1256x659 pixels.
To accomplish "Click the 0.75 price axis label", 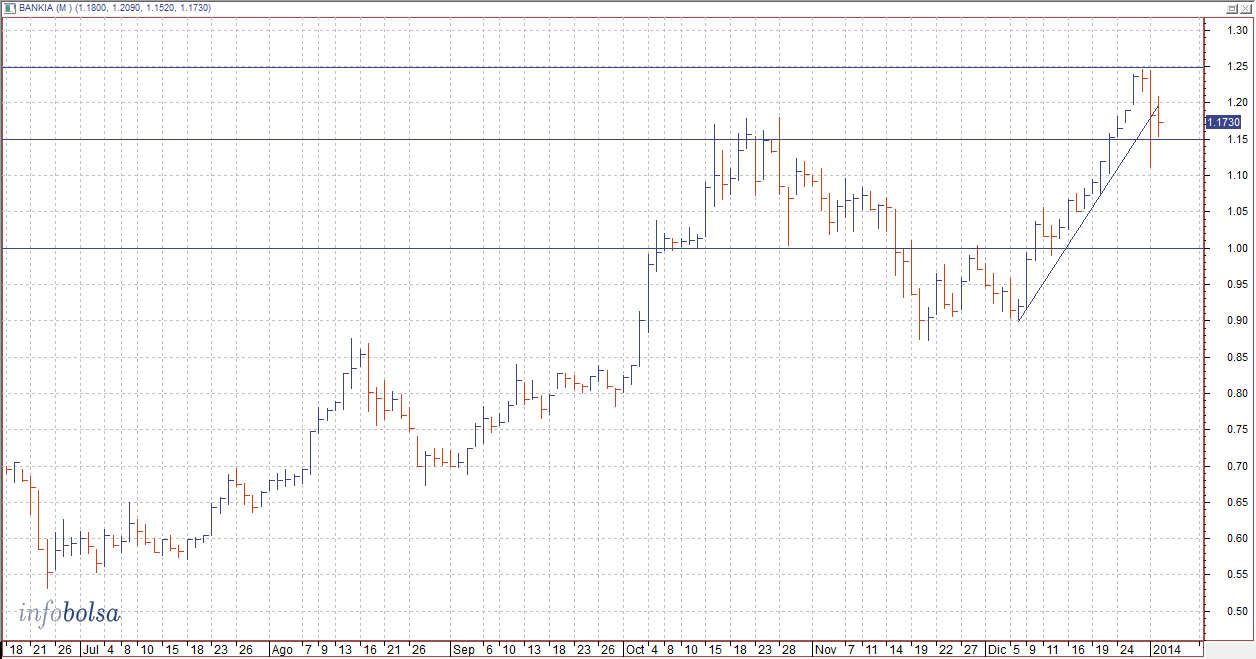I will click(x=1238, y=429).
